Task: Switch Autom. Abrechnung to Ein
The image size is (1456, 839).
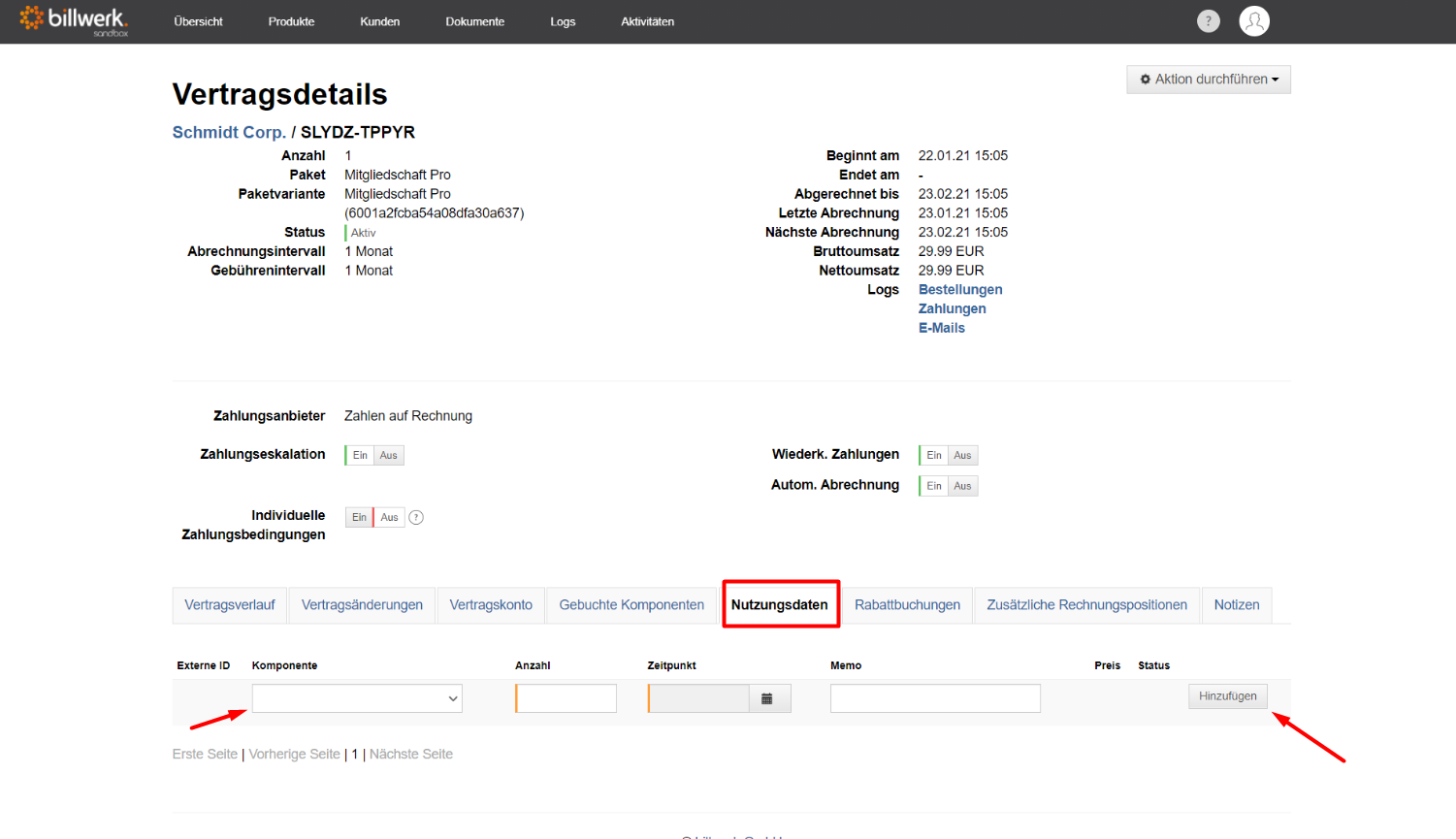Action: click(933, 486)
